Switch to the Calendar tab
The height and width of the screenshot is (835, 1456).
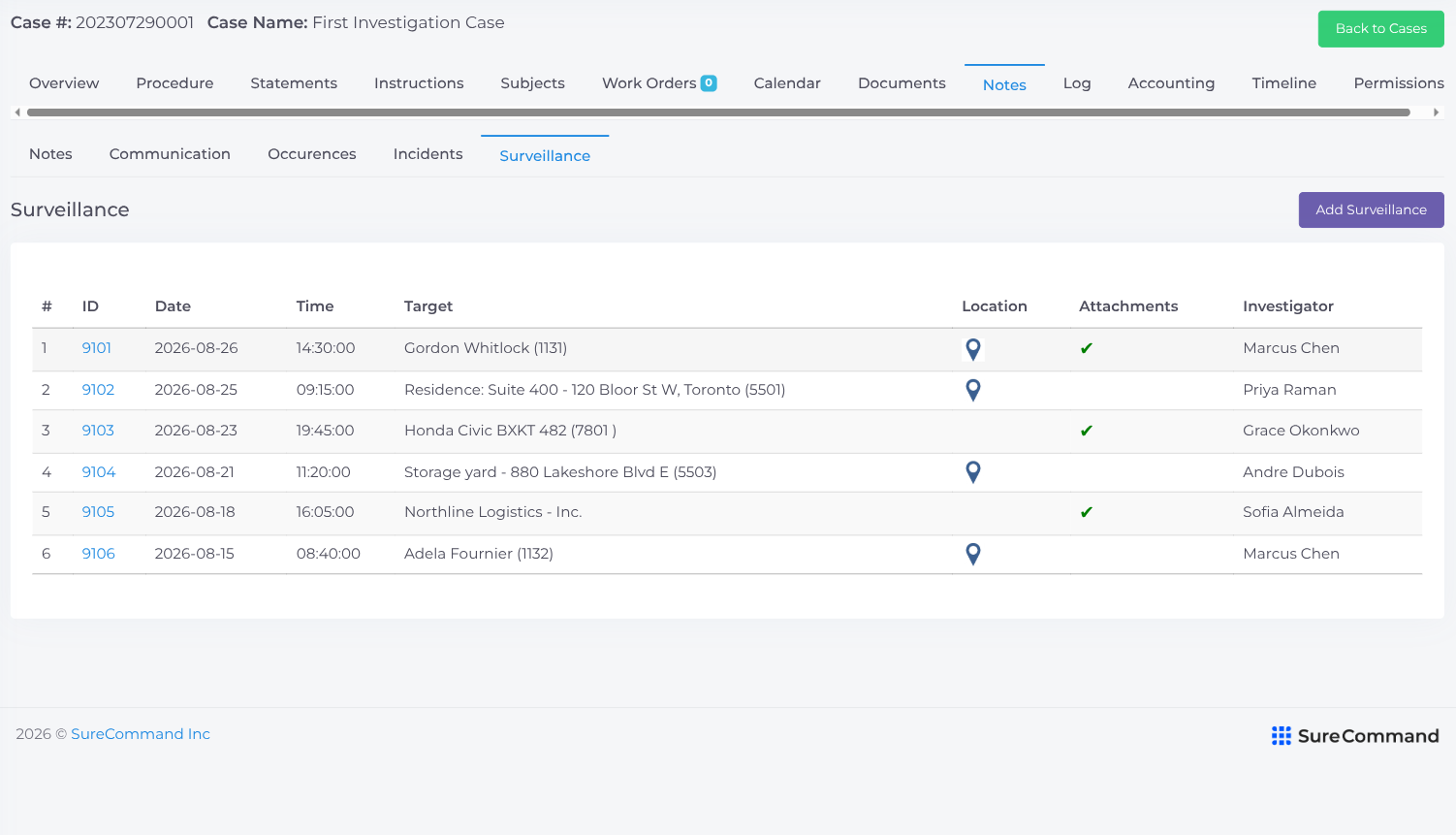tap(787, 83)
